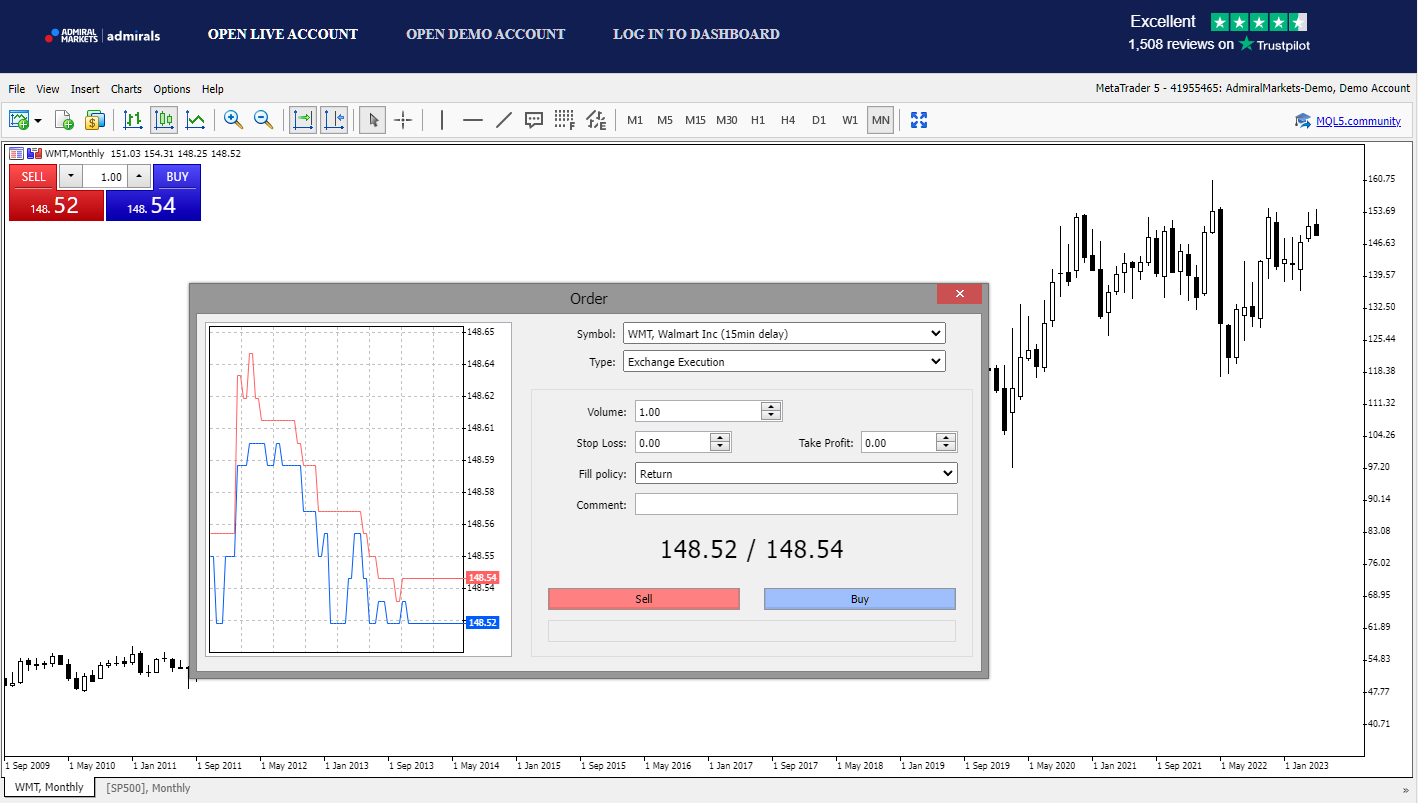Open the File menu

[x=17, y=89]
